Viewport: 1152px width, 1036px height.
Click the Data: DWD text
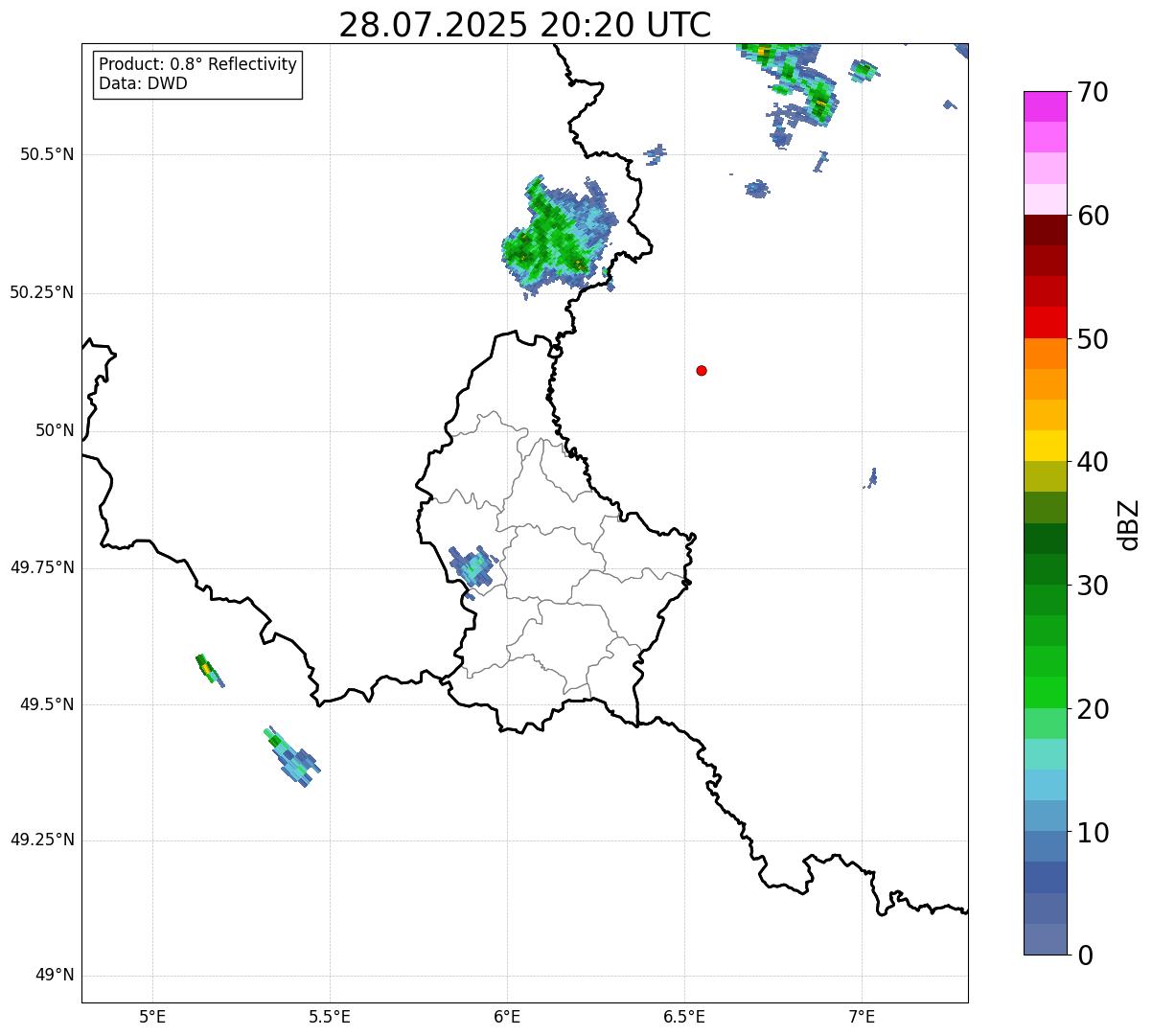click(x=144, y=83)
